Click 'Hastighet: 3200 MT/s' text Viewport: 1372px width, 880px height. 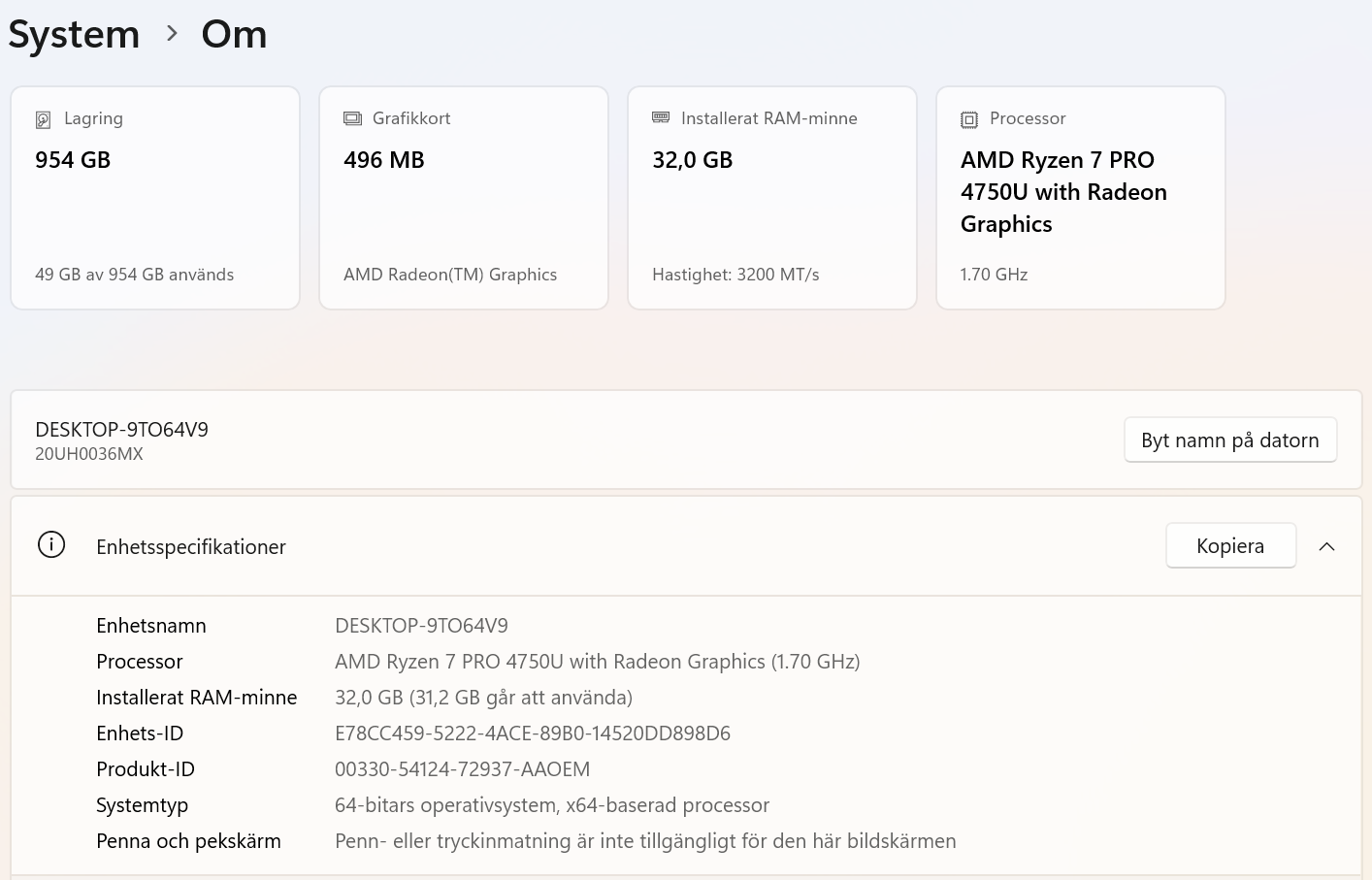[735, 275]
